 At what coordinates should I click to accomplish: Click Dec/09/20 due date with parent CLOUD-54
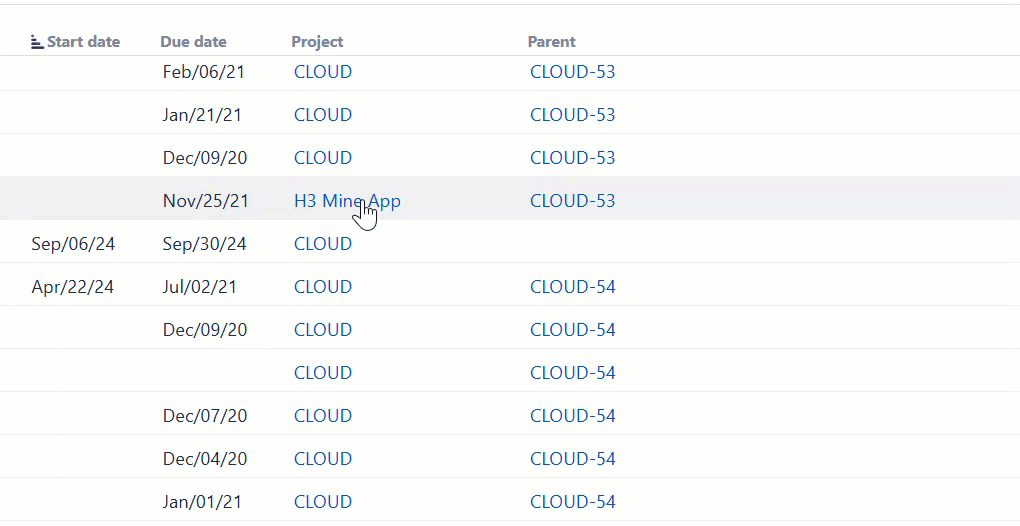205,330
